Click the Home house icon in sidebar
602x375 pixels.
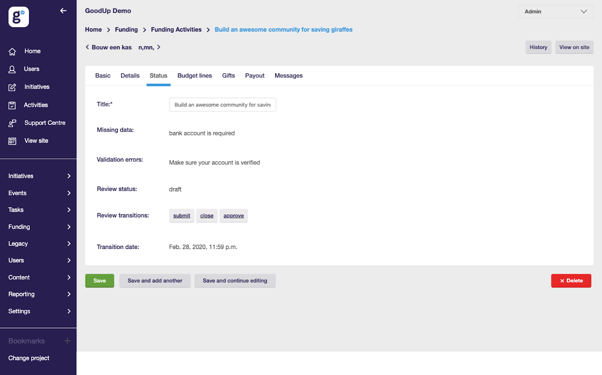coord(12,51)
